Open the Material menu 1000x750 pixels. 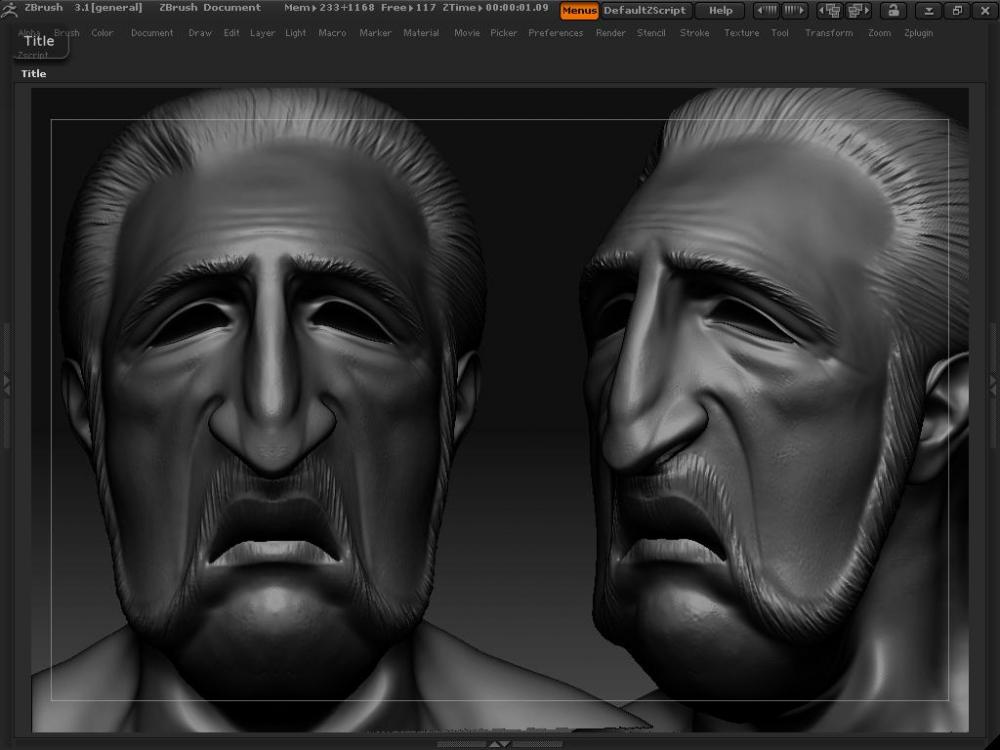pos(421,33)
